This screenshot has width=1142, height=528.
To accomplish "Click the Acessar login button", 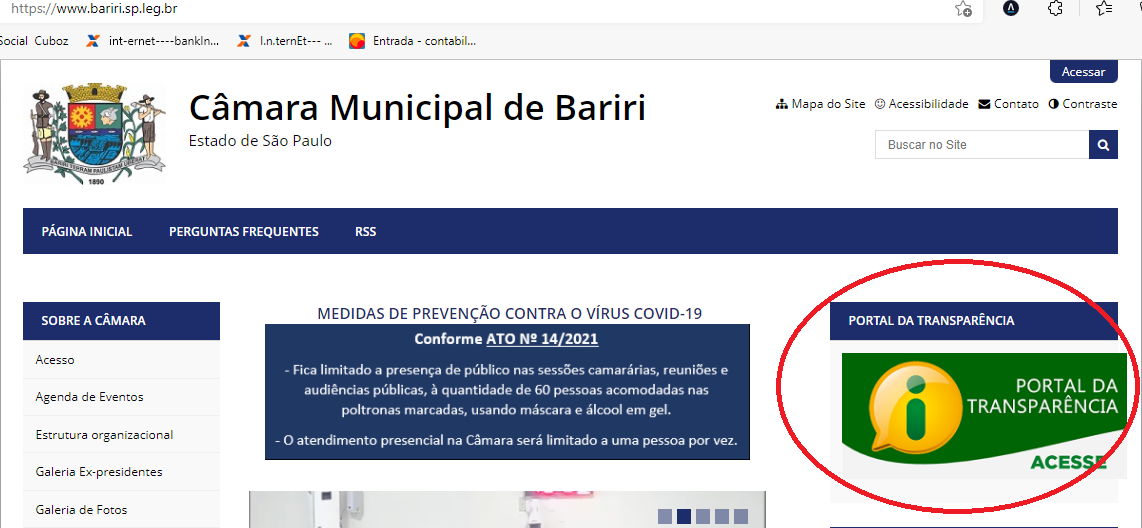I will point(1083,72).
